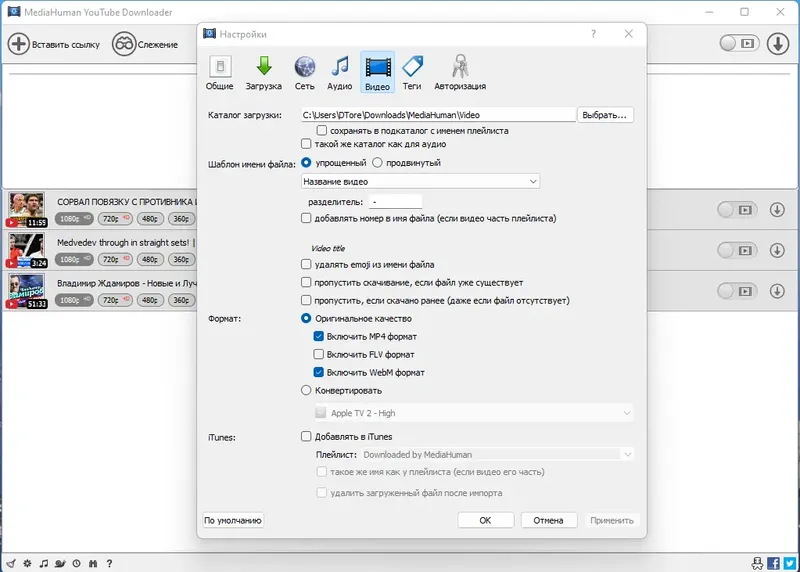The width and height of the screenshot is (800, 572).
Task: Click the OK button
Action: 485,520
